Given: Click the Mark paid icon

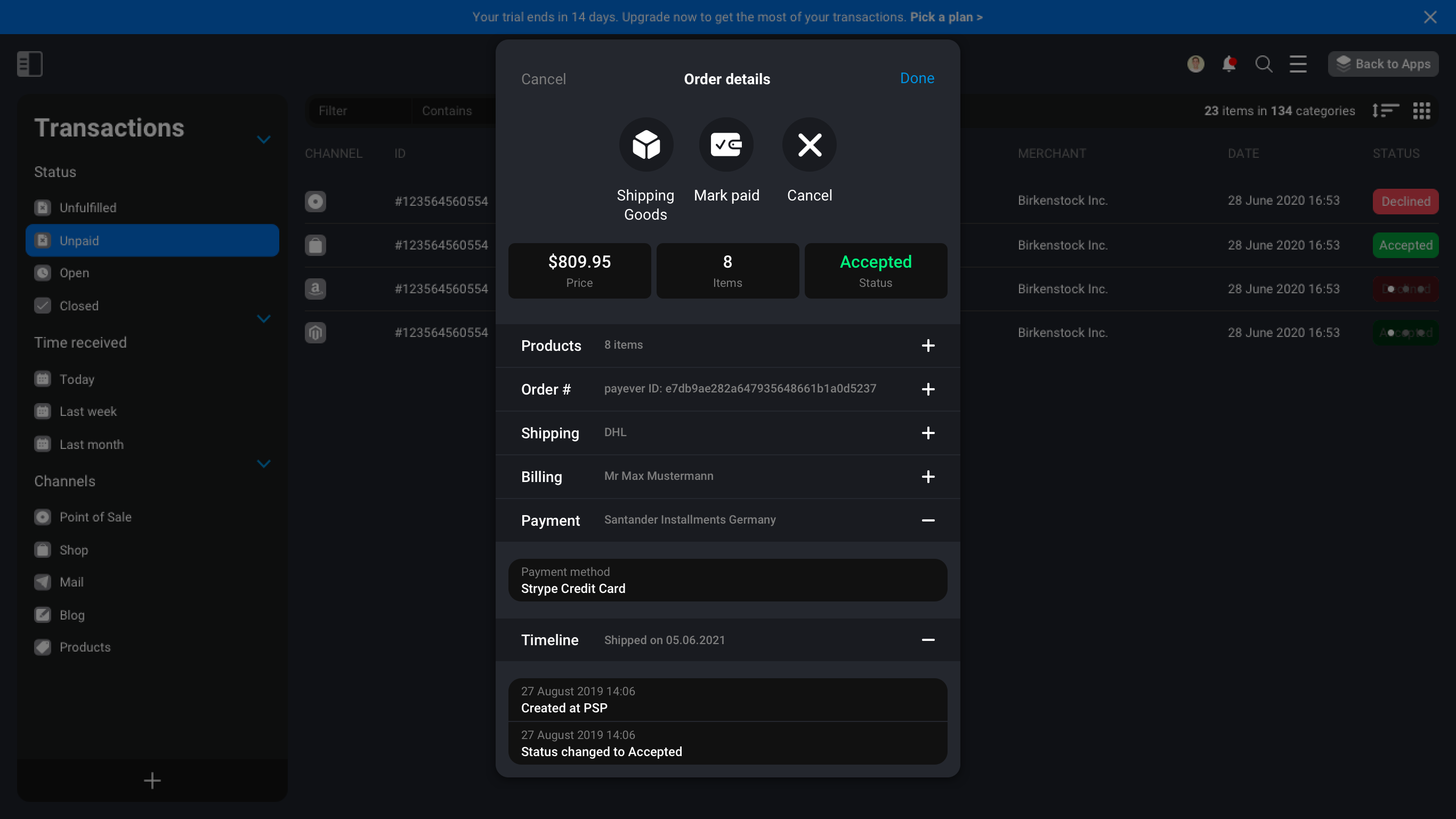Looking at the screenshot, I should [x=727, y=144].
